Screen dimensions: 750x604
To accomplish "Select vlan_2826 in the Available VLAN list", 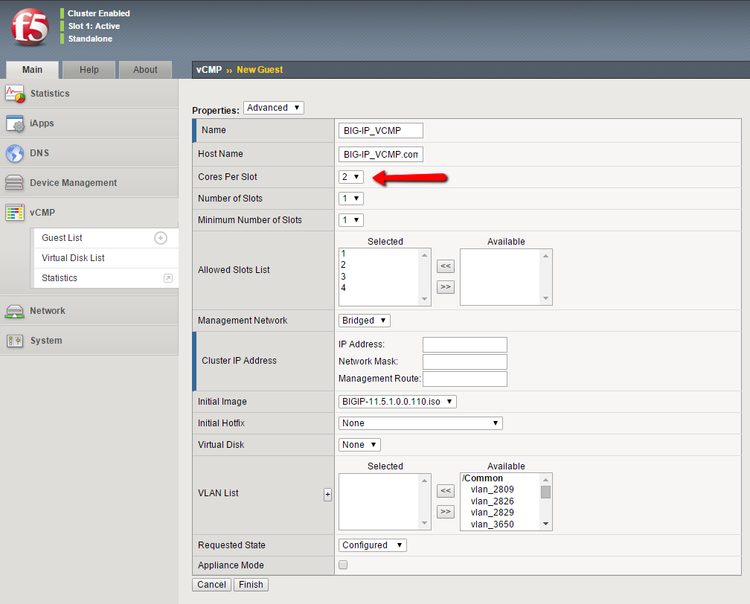I will (x=492, y=501).
